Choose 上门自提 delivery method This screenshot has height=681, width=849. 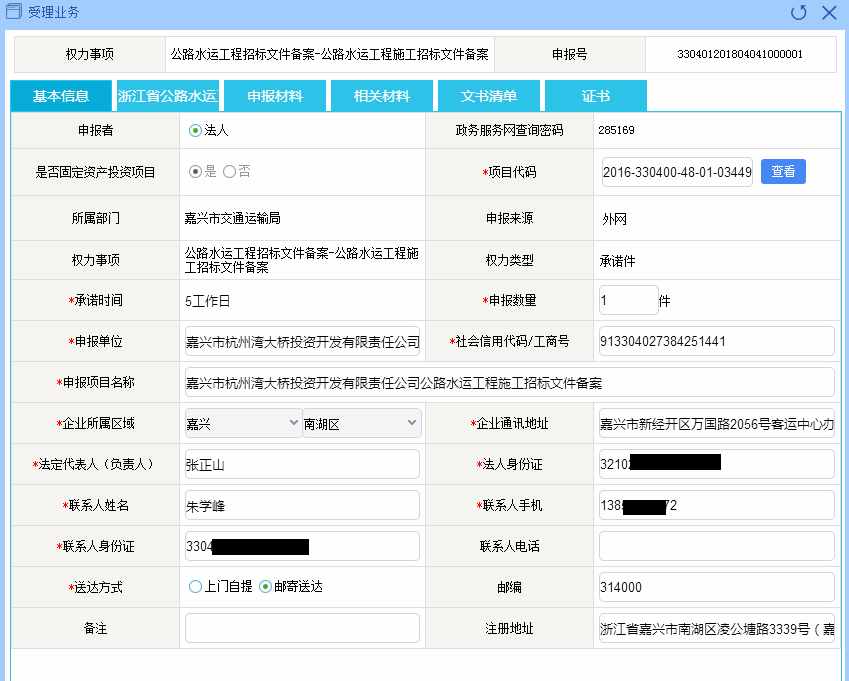[195, 587]
